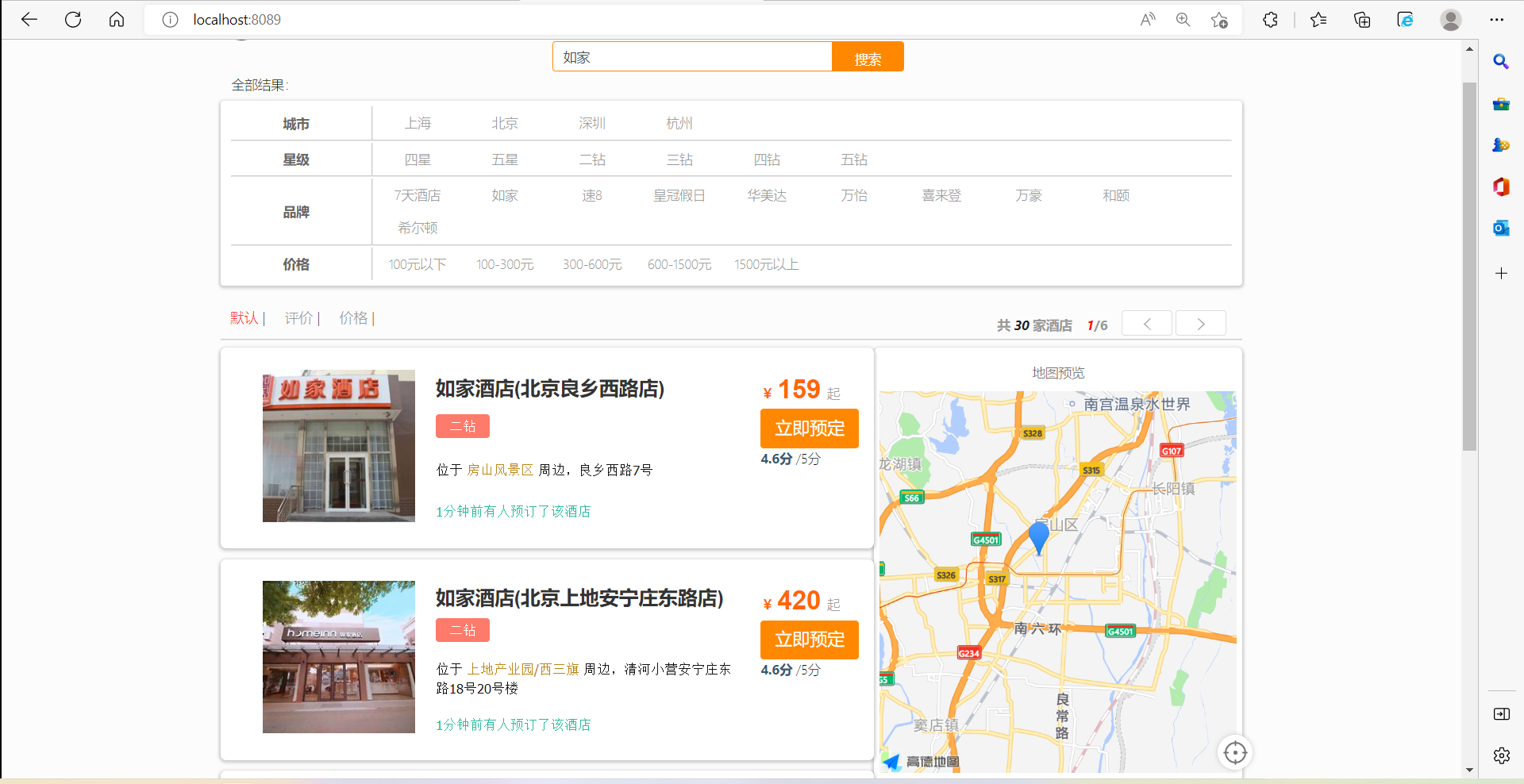1524x784 pixels.
Task: Click the orange 搜索 search button
Action: (868, 57)
